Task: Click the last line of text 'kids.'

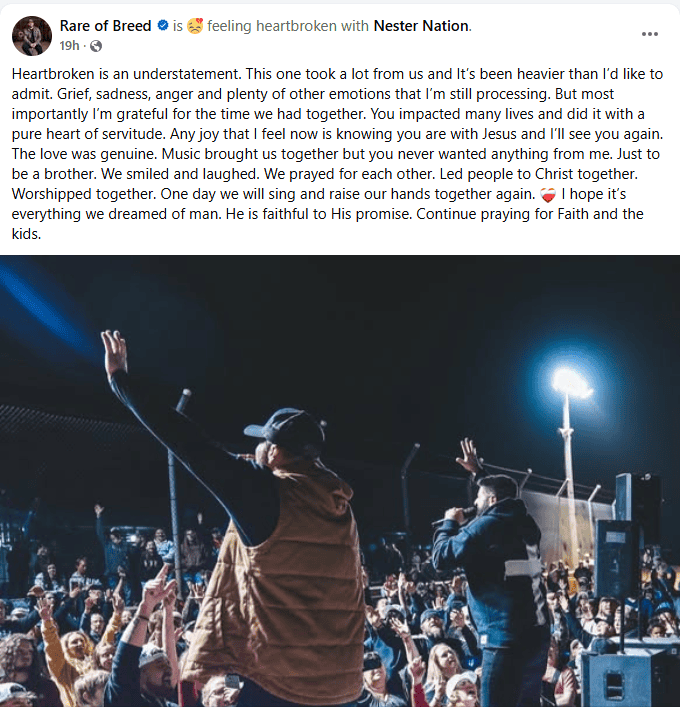Action: [x=26, y=234]
